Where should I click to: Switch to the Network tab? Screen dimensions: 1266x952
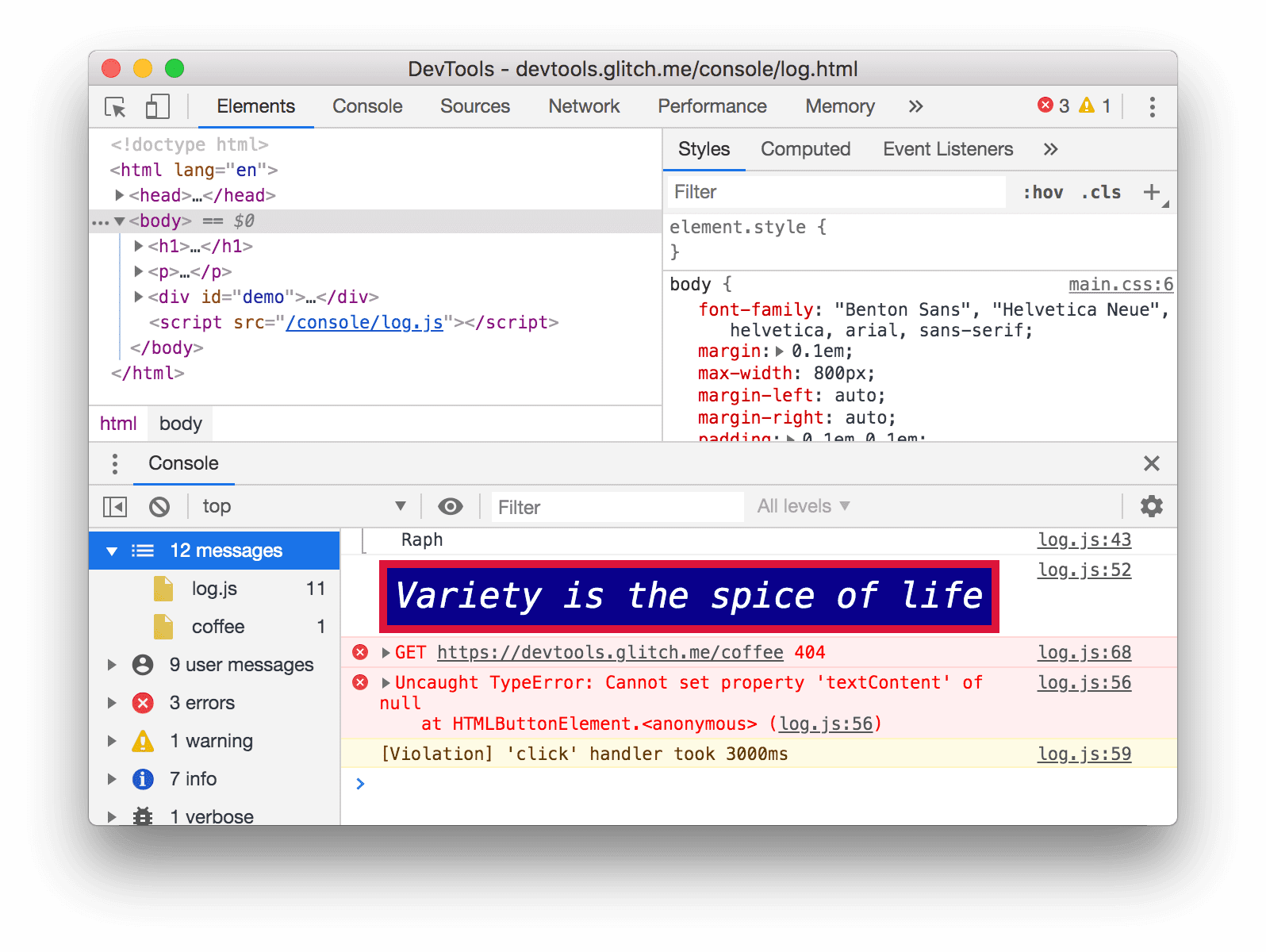pyautogui.click(x=583, y=107)
